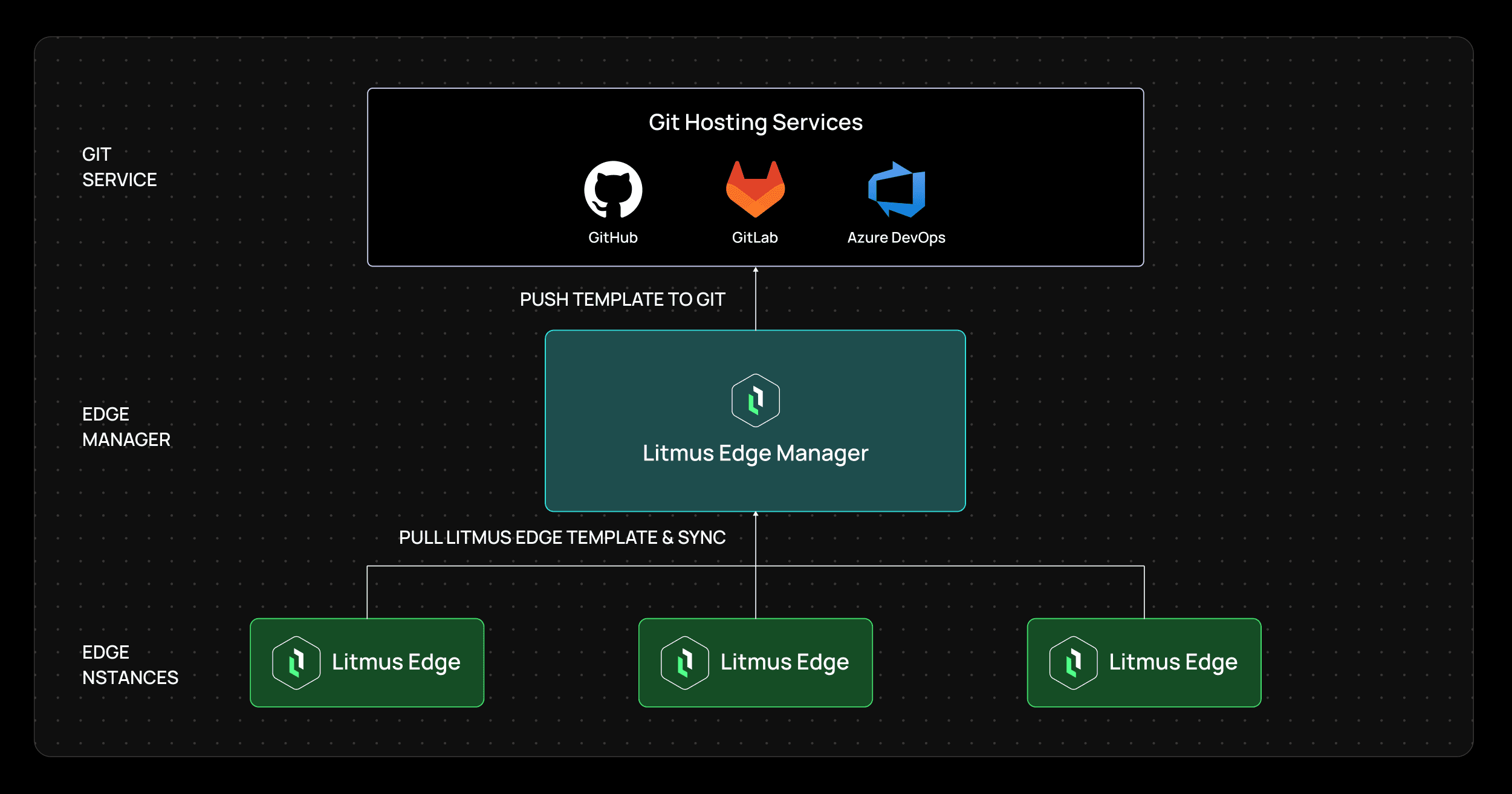Click the right Litmus Edge box's hexagon icon
The width and height of the screenshot is (1512, 794).
click(1074, 663)
